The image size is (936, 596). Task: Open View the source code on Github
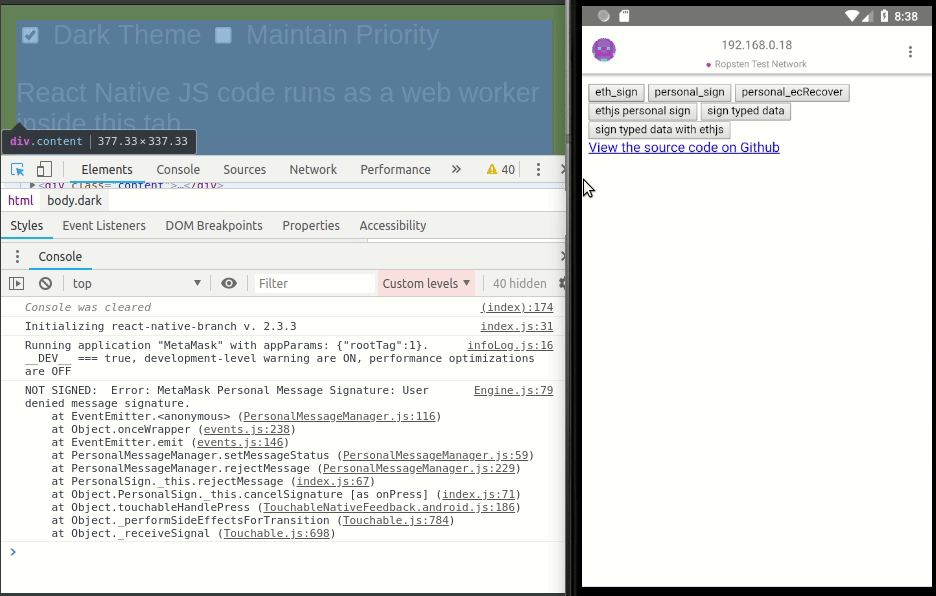coord(684,148)
